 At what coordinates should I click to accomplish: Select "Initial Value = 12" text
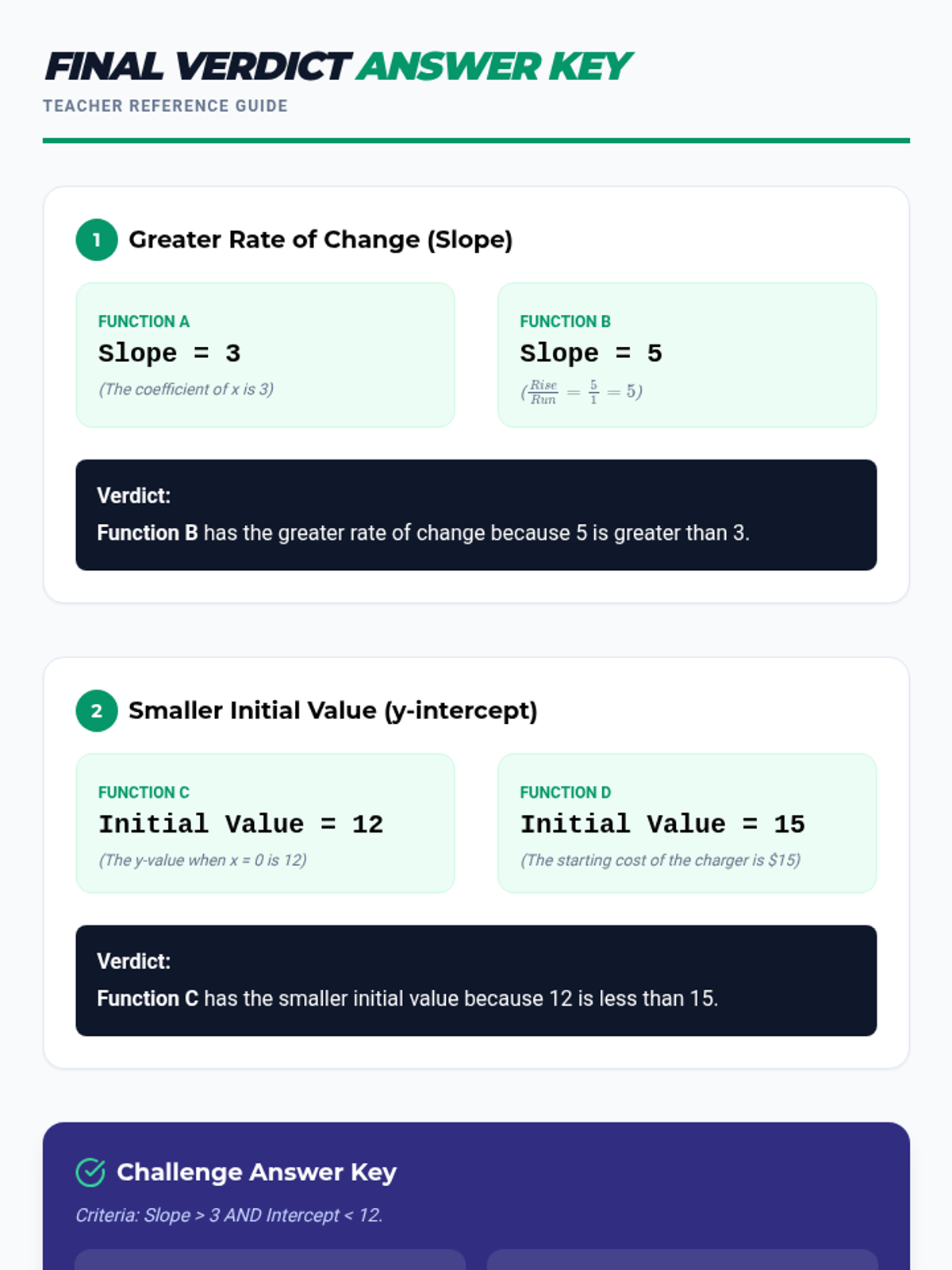pyautogui.click(x=240, y=824)
